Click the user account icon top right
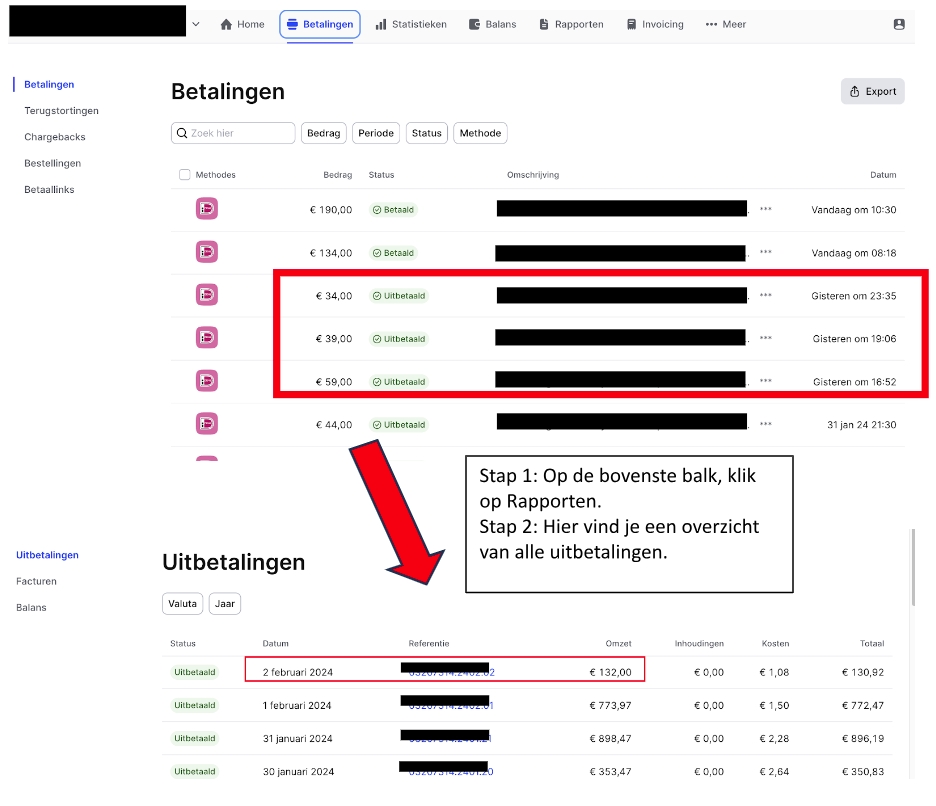This screenshot has width=936, height=806. pyautogui.click(x=898, y=24)
